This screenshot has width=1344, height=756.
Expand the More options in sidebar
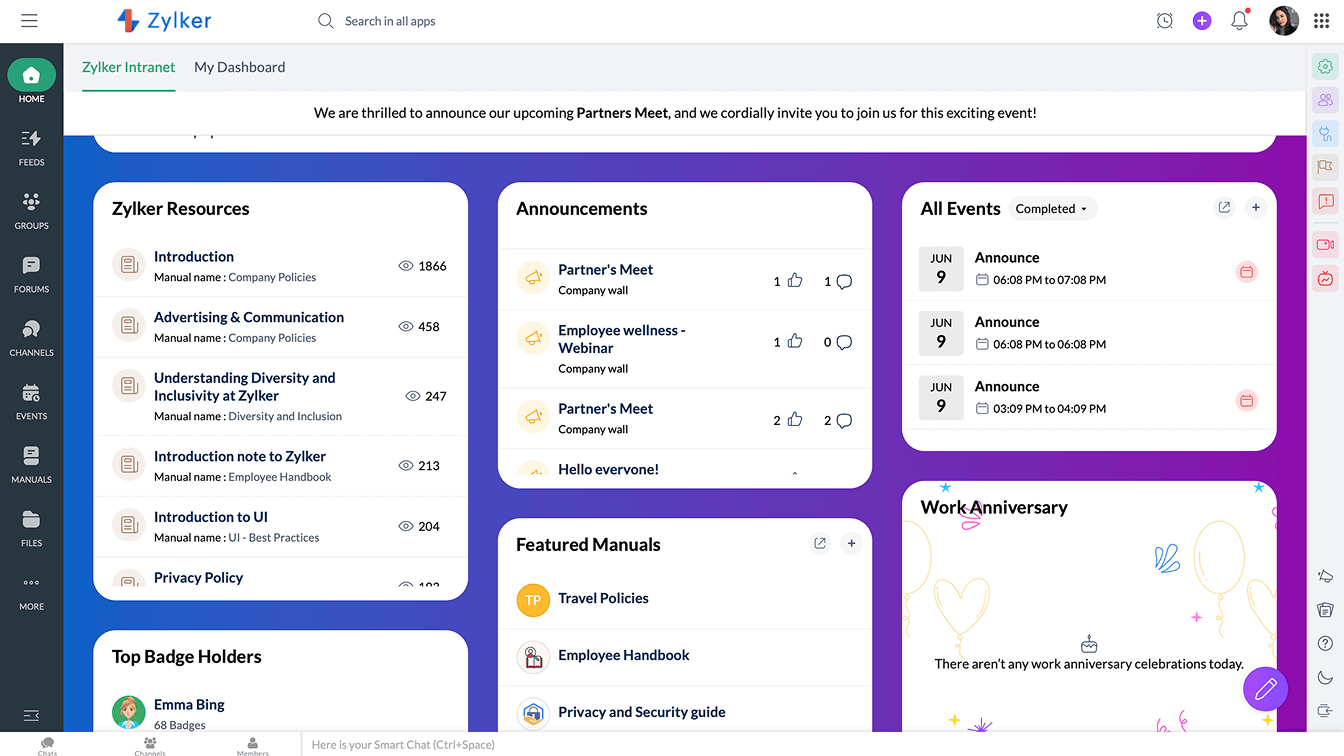point(31,590)
